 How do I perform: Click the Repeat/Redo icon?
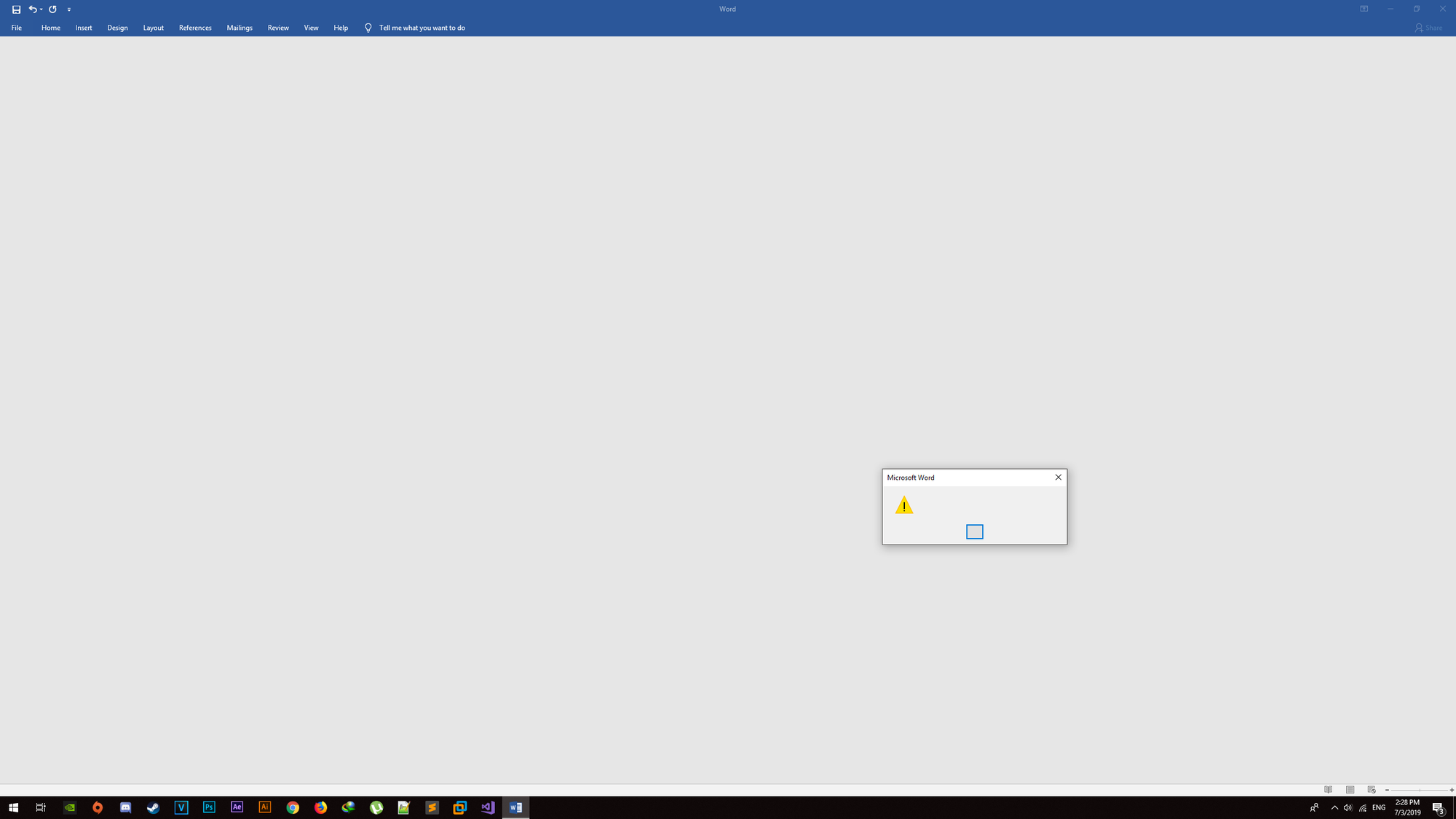53,9
